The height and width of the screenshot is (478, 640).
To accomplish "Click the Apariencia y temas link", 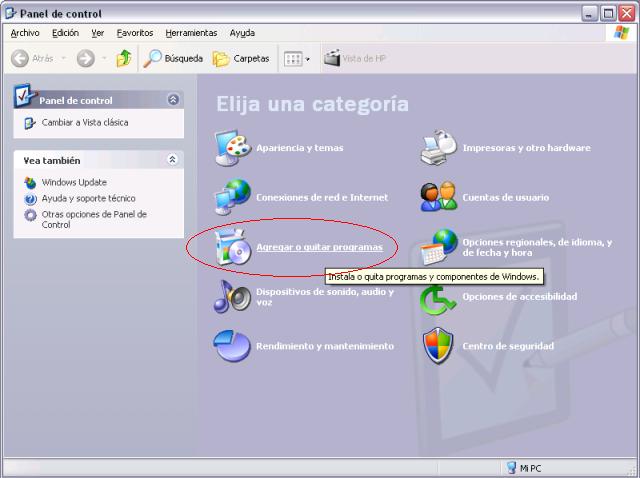I will coord(300,148).
